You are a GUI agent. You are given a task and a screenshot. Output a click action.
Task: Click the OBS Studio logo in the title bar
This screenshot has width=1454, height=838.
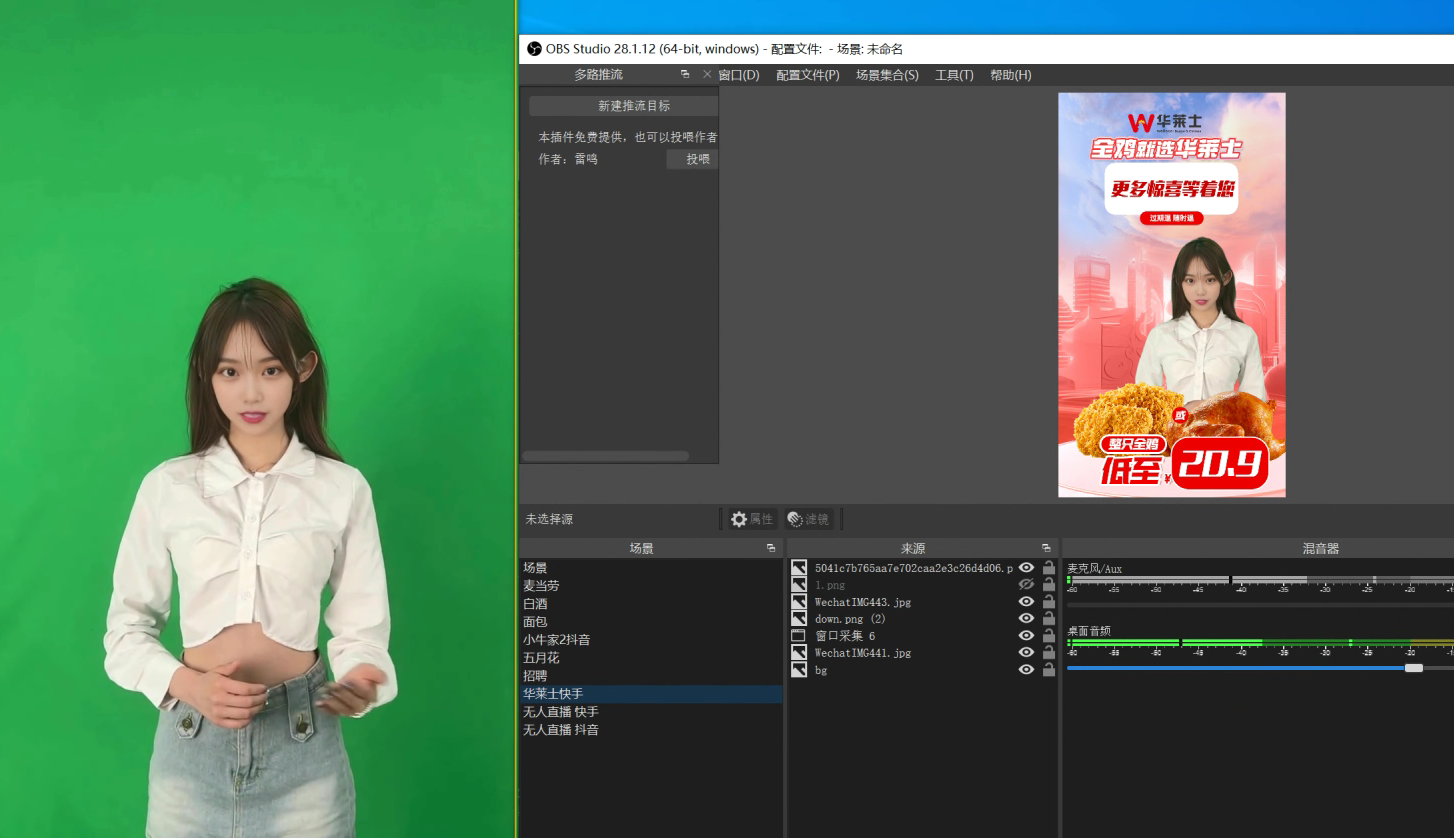tap(534, 49)
